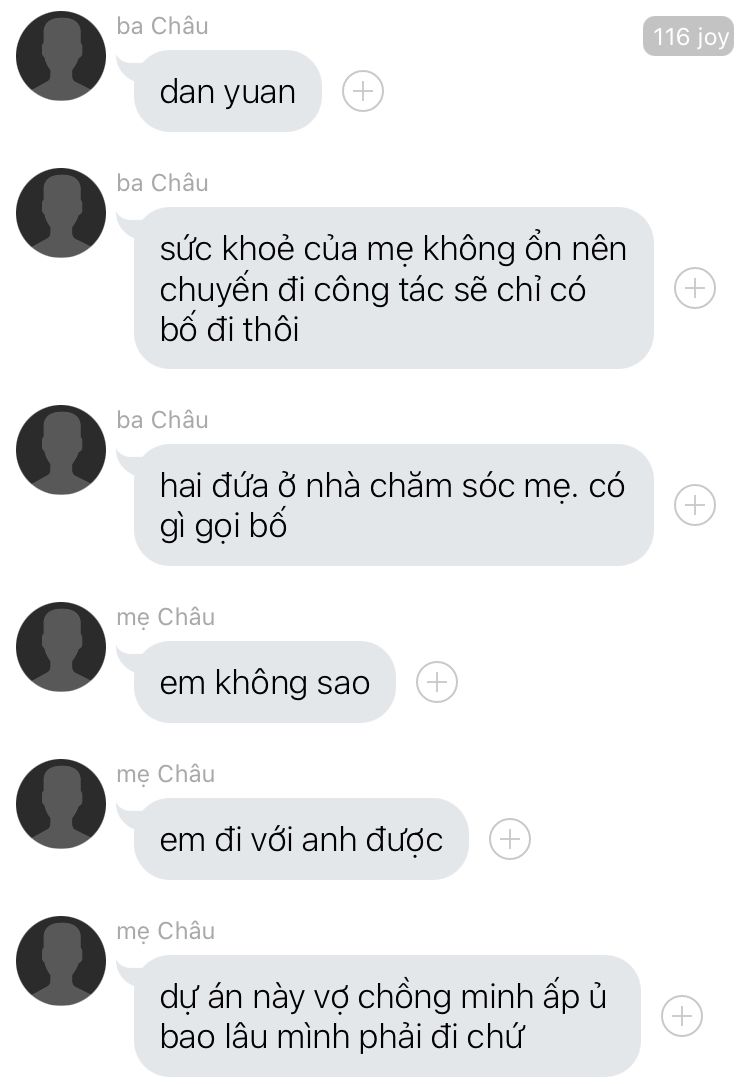Open ba Châu avatar beside "hai đứa" message
The height and width of the screenshot is (1084, 750).
[61, 450]
